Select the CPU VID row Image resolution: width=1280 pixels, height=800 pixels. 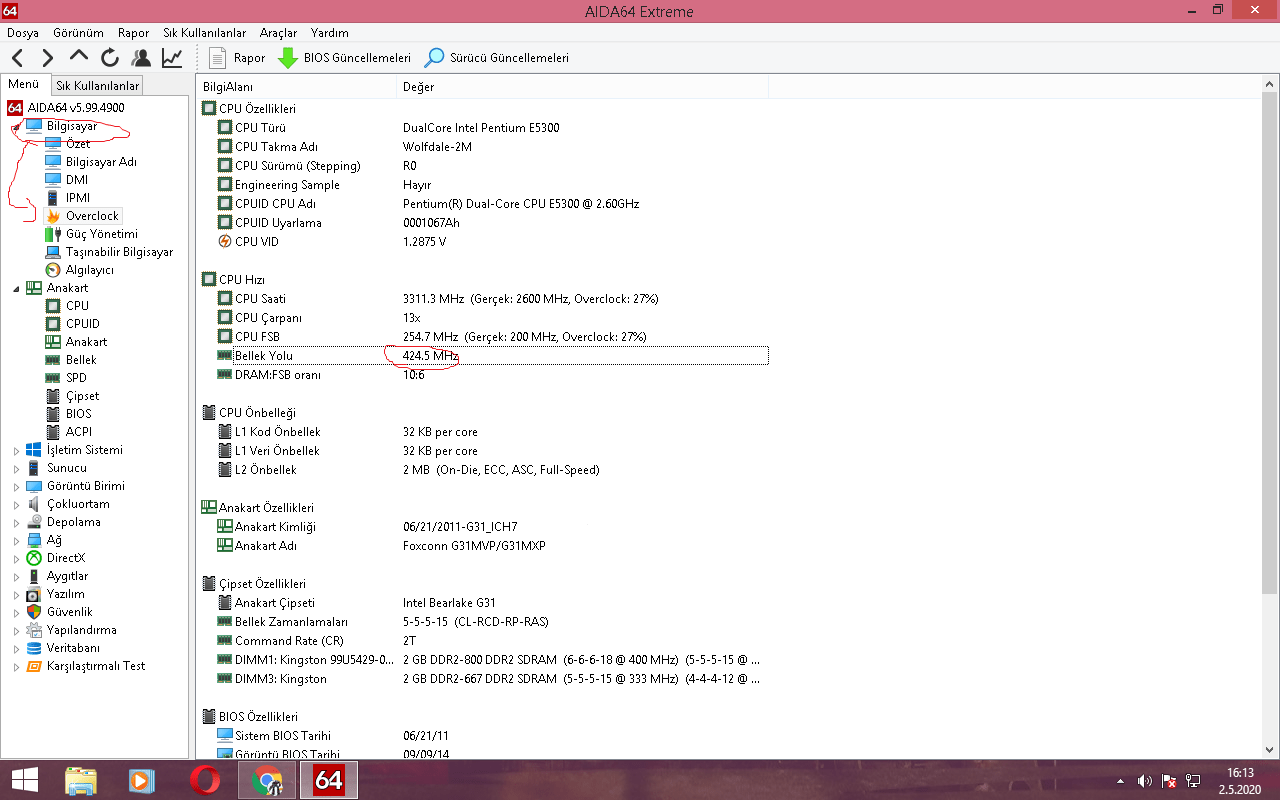click(492, 242)
